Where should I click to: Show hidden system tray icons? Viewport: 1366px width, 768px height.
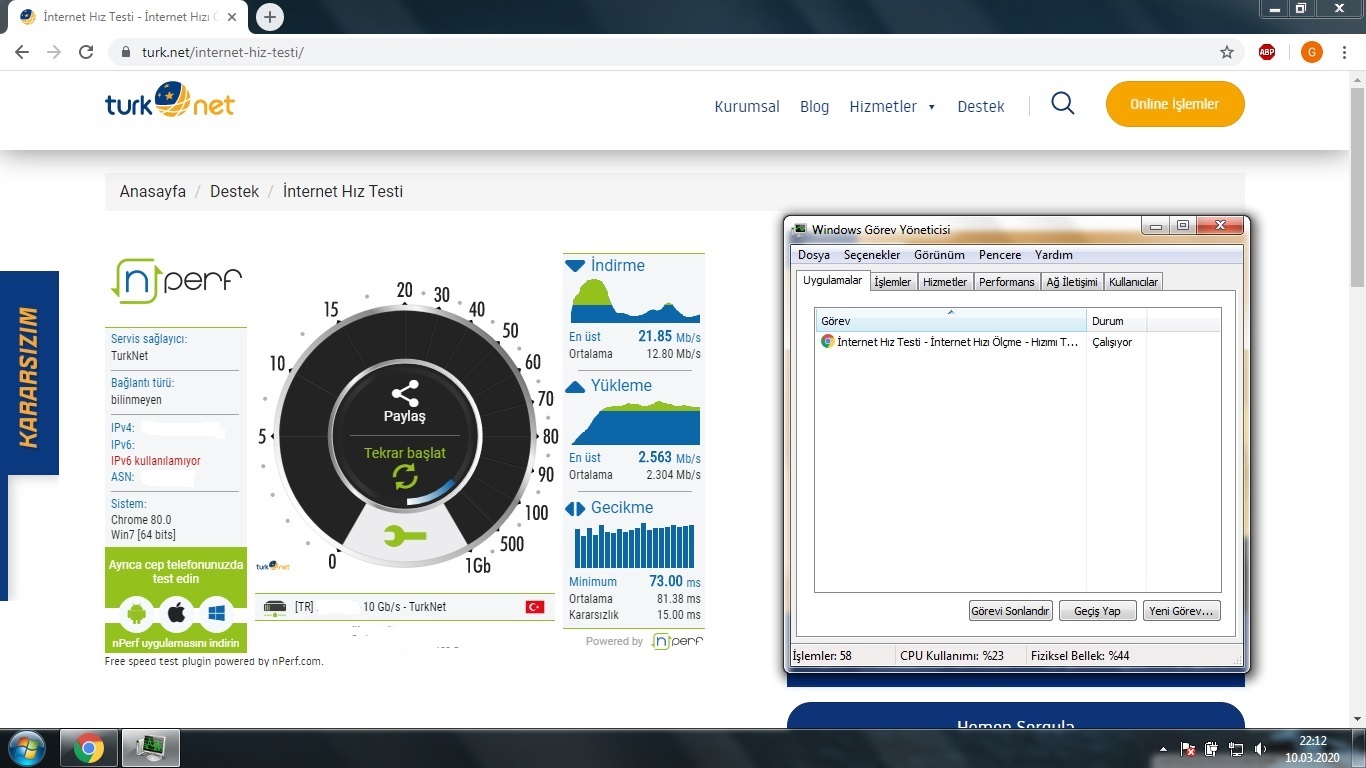tap(1163, 749)
